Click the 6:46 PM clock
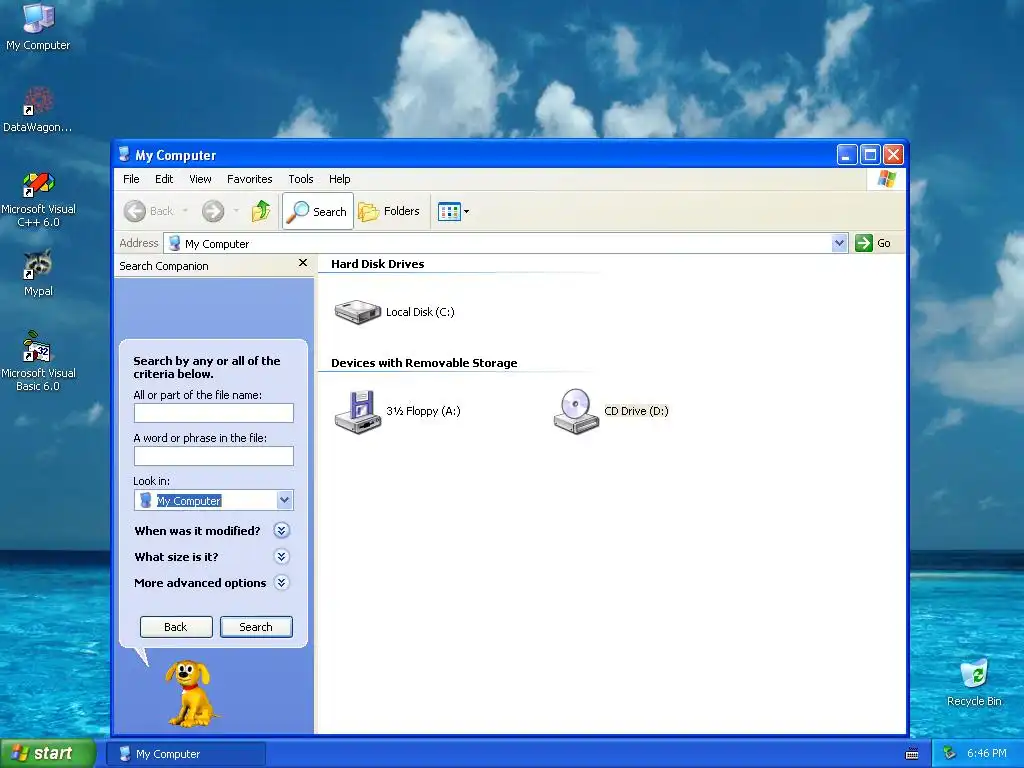 987,754
